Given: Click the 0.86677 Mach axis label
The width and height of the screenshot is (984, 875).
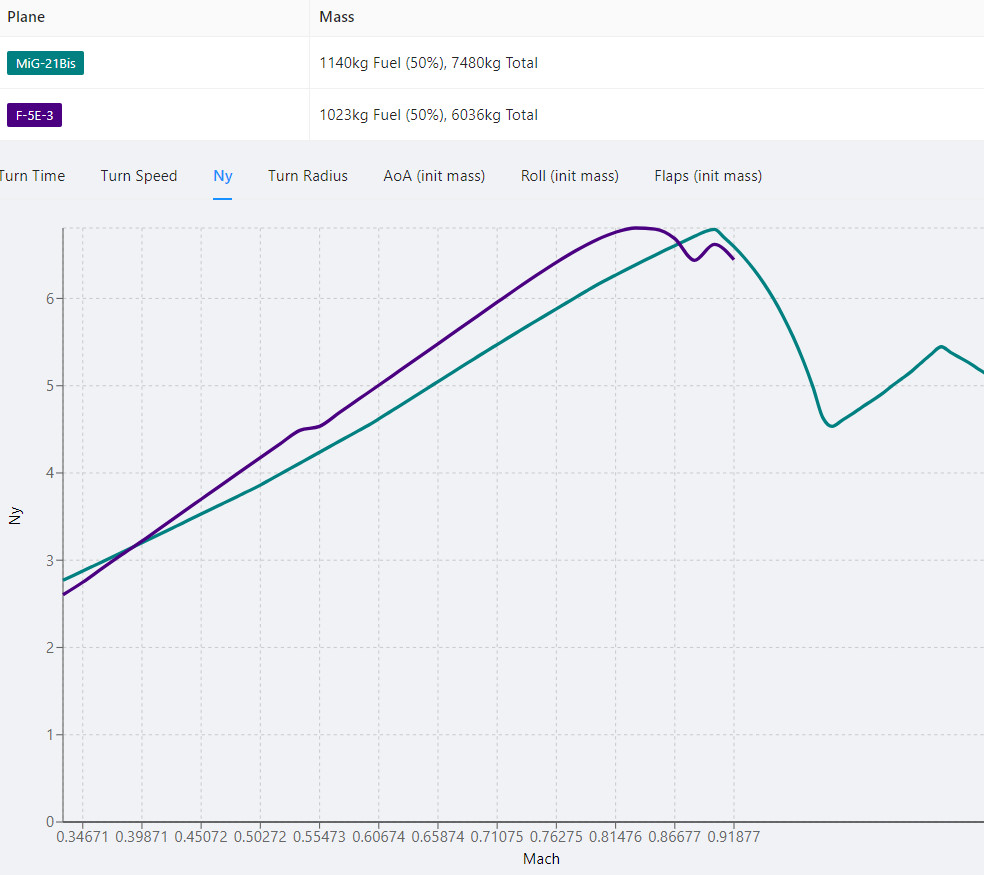Looking at the screenshot, I should [675, 837].
